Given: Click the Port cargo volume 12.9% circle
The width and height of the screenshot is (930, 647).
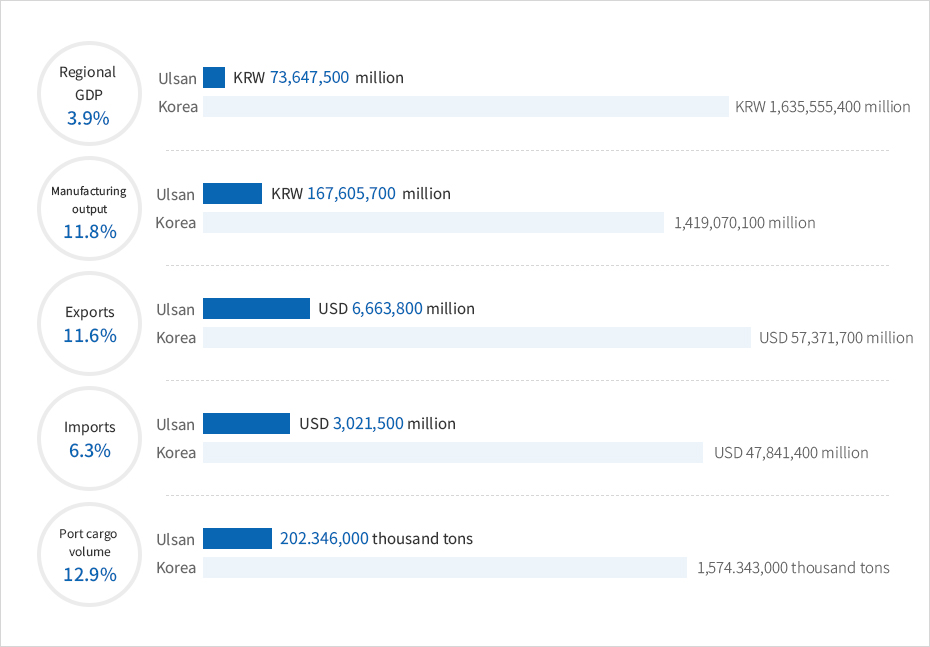Looking at the screenshot, I should 90,554.
